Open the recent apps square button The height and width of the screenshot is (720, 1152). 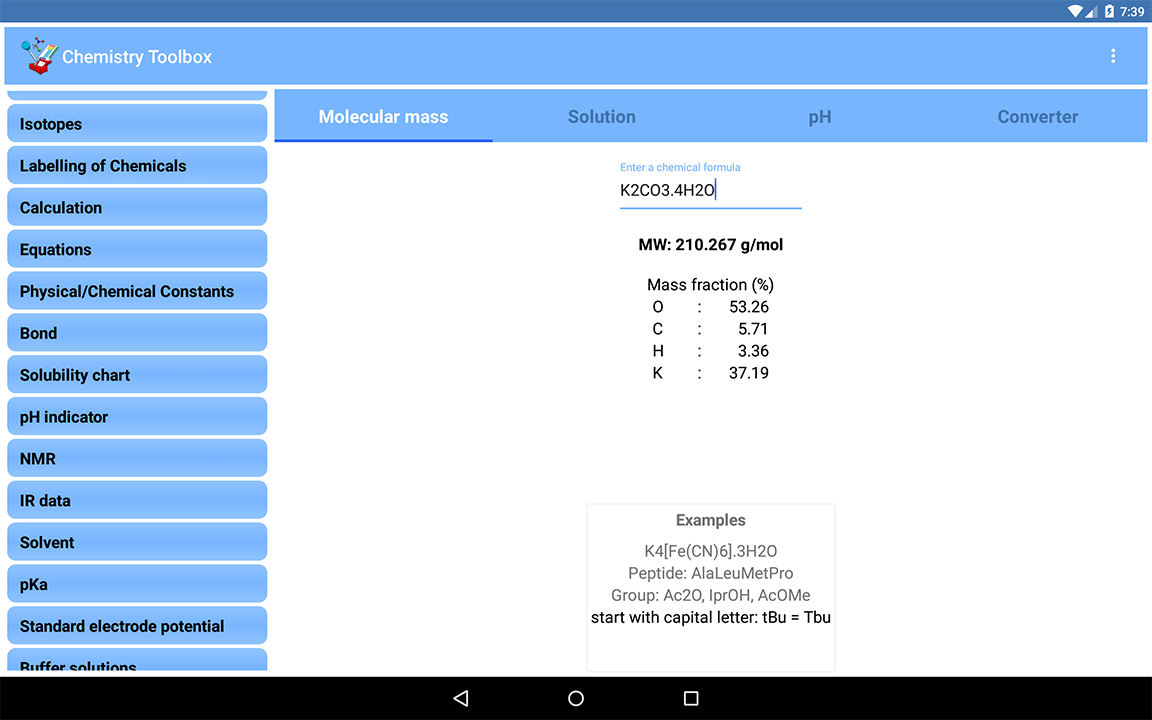[691, 698]
